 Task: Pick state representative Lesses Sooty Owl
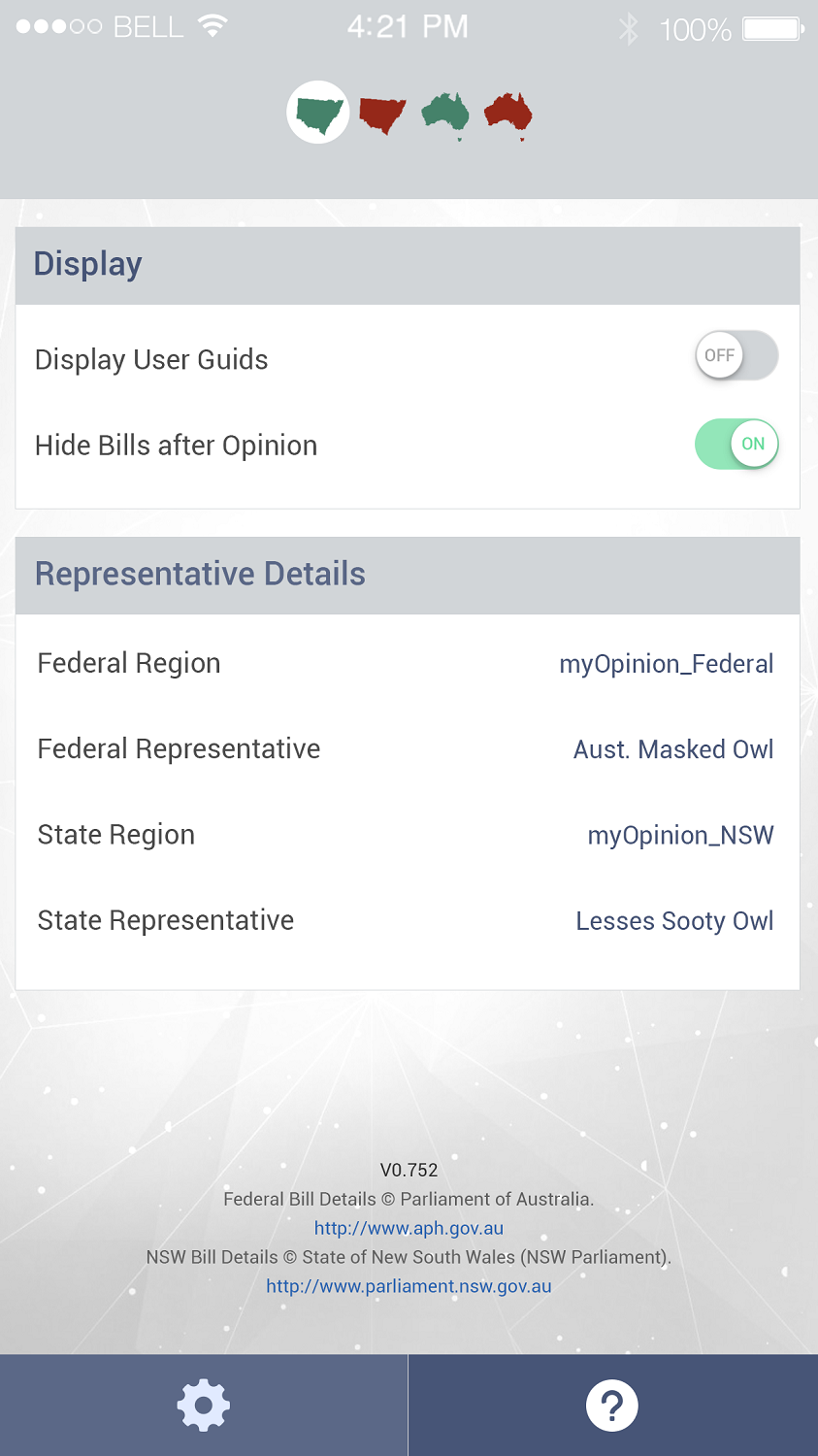pos(674,920)
